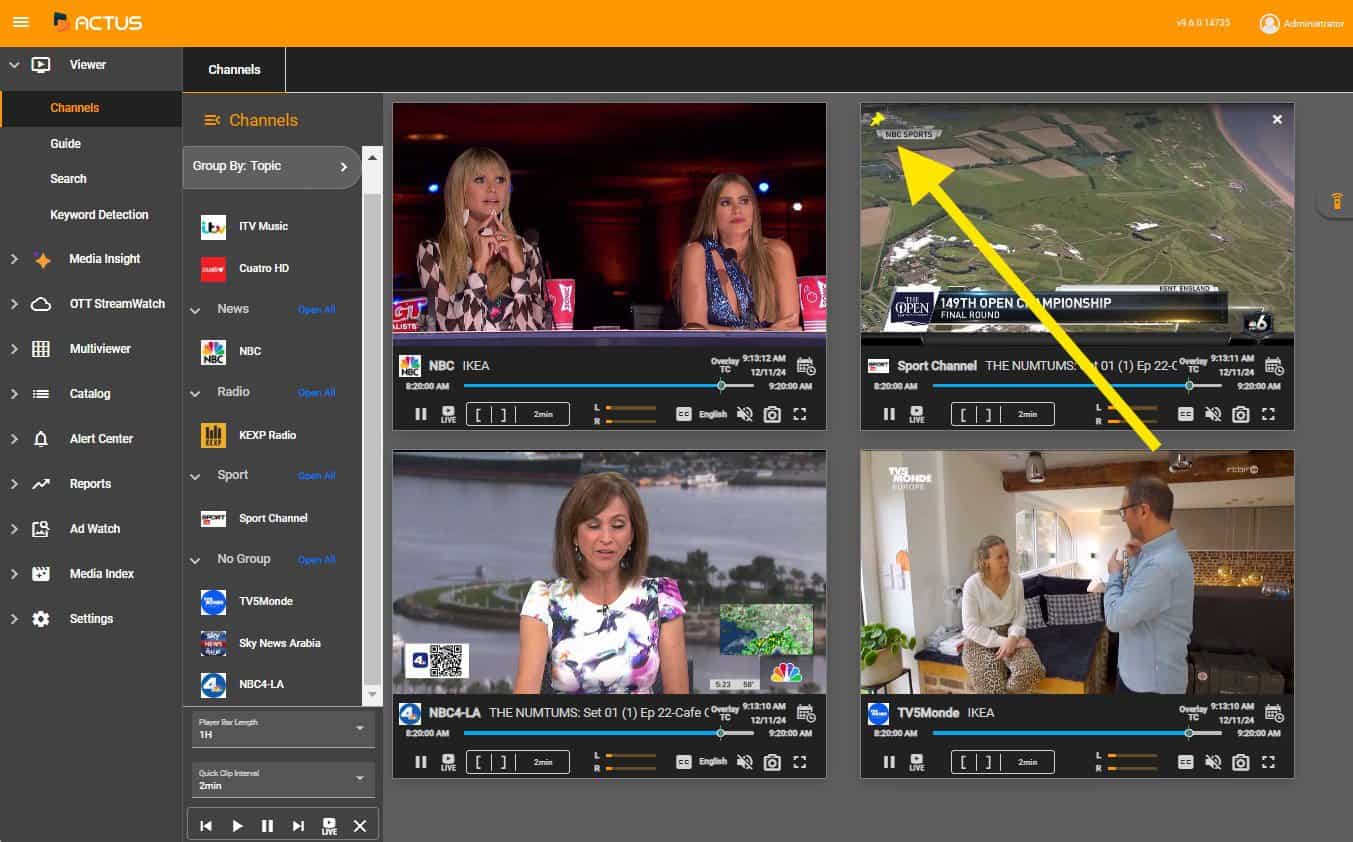The height and width of the screenshot is (842, 1353).
Task: Jump to live on NBC4-LA player
Action: click(448, 762)
